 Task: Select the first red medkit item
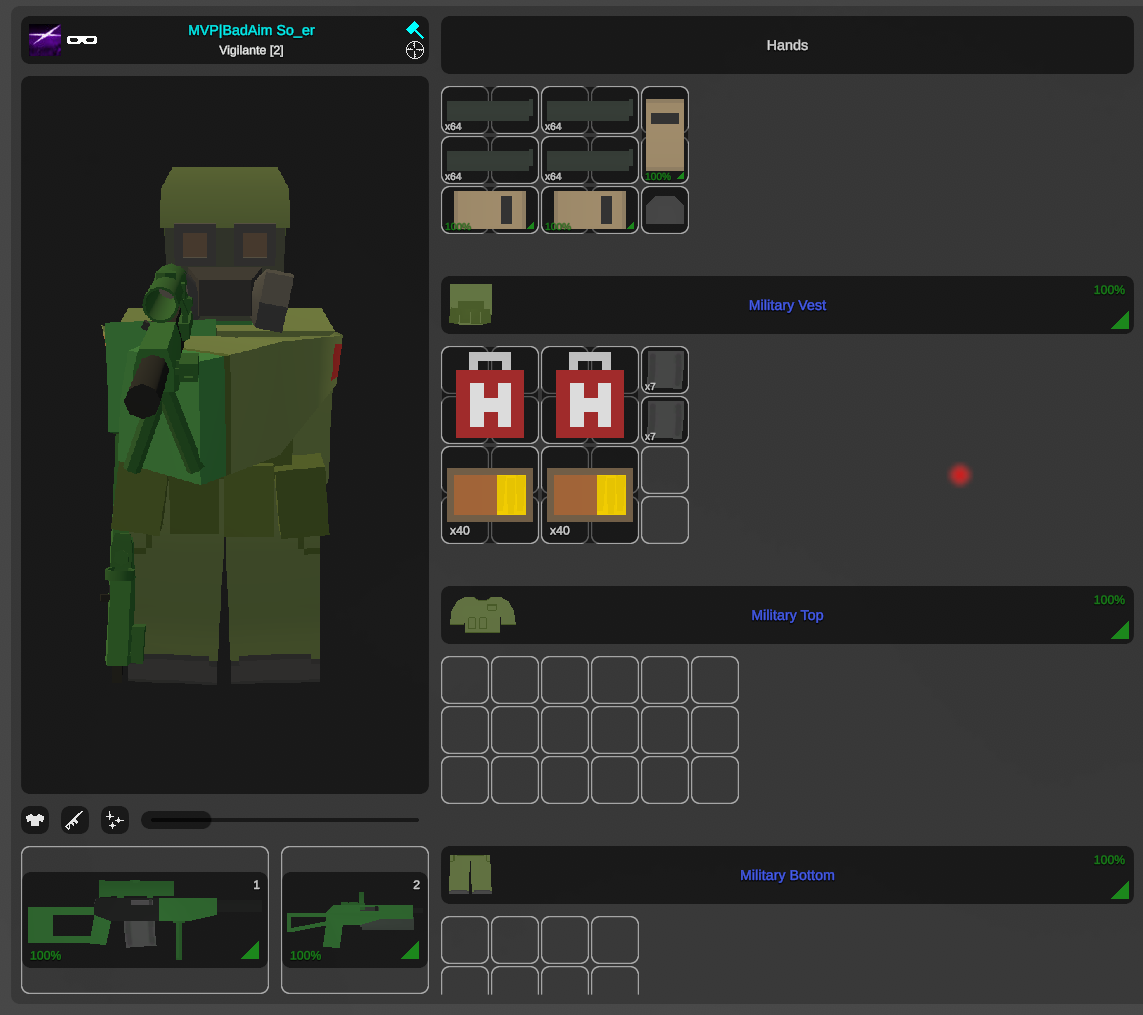coord(490,395)
